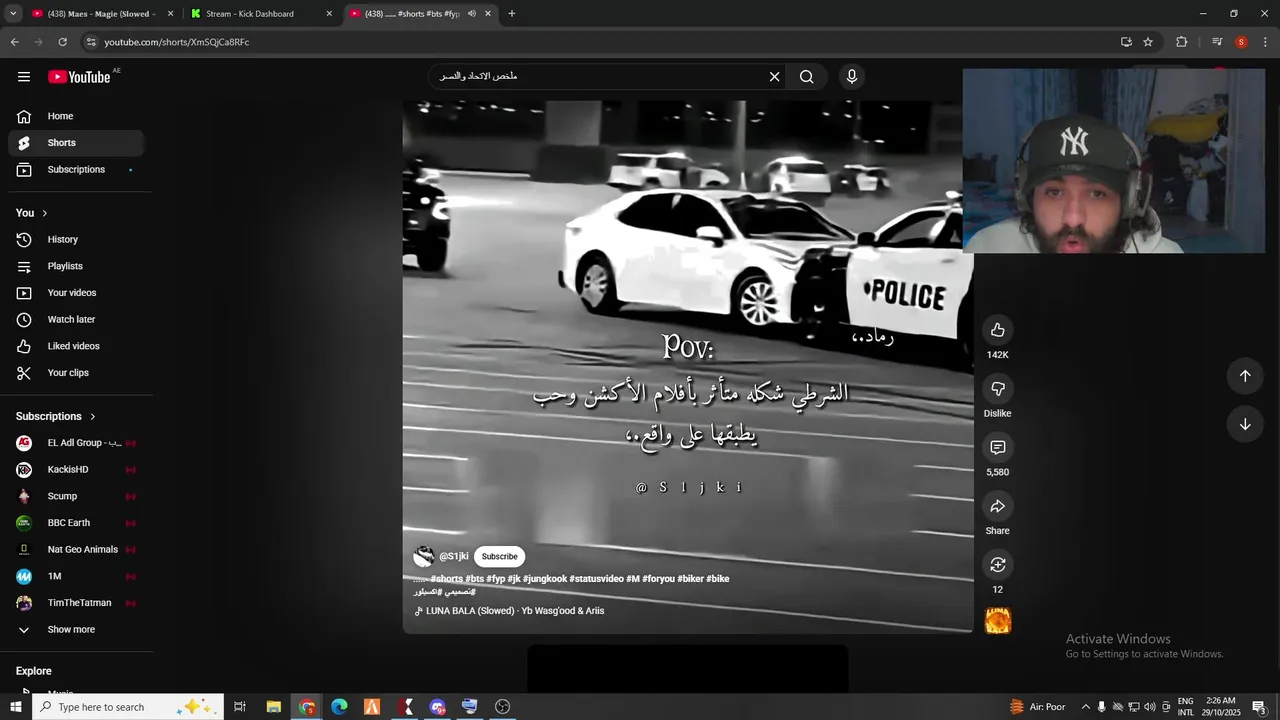Open the @S1jki channel avatar
This screenshot has width=1280, height=720.
click(x=424, y=557)
